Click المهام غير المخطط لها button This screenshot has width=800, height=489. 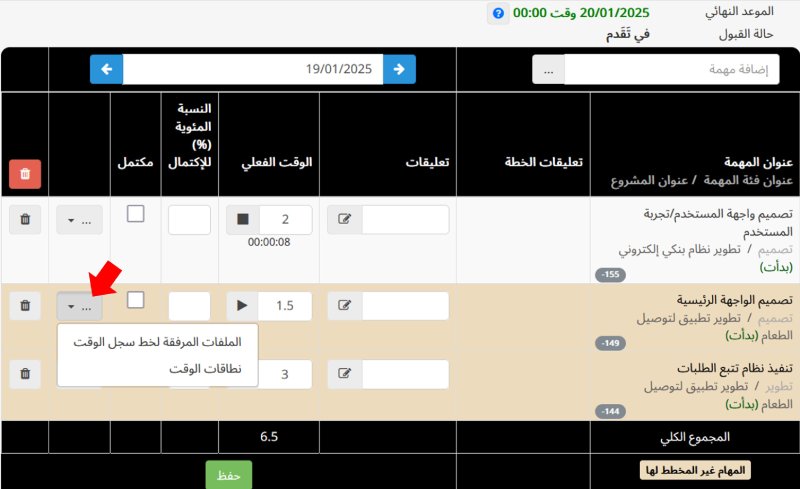(x=695, y=470)
